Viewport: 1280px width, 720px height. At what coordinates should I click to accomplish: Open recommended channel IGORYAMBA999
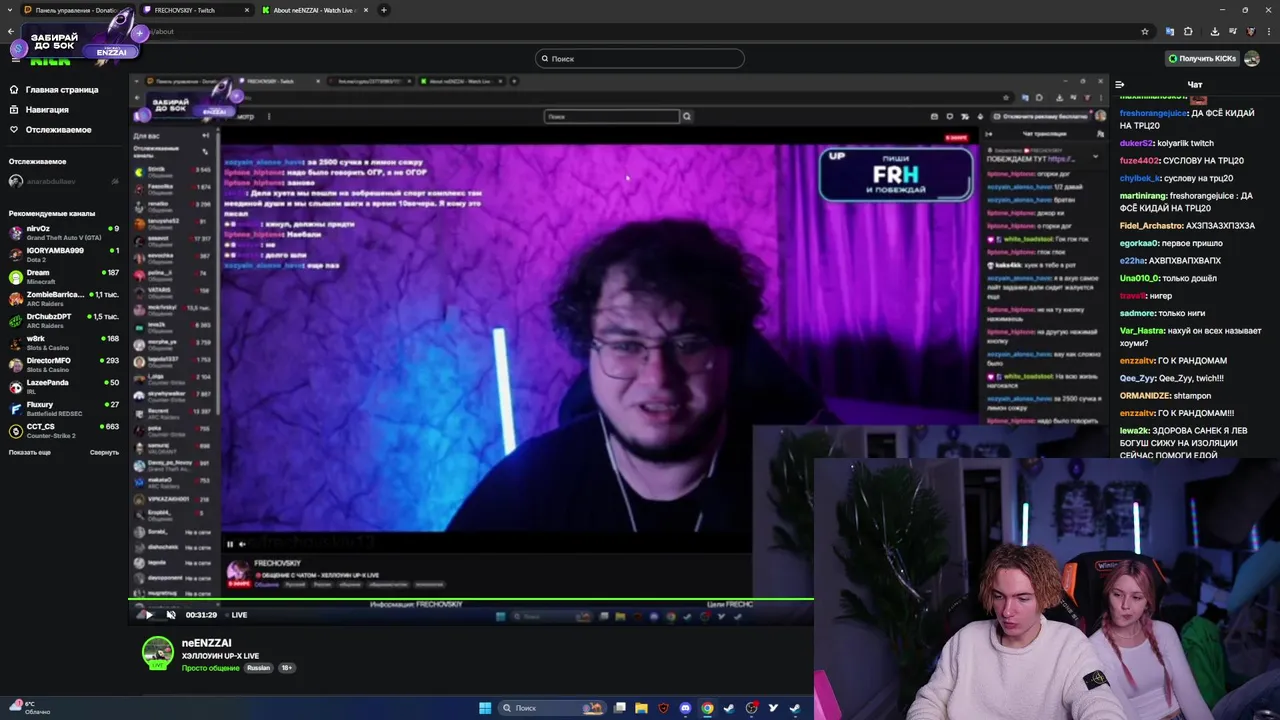63,255
